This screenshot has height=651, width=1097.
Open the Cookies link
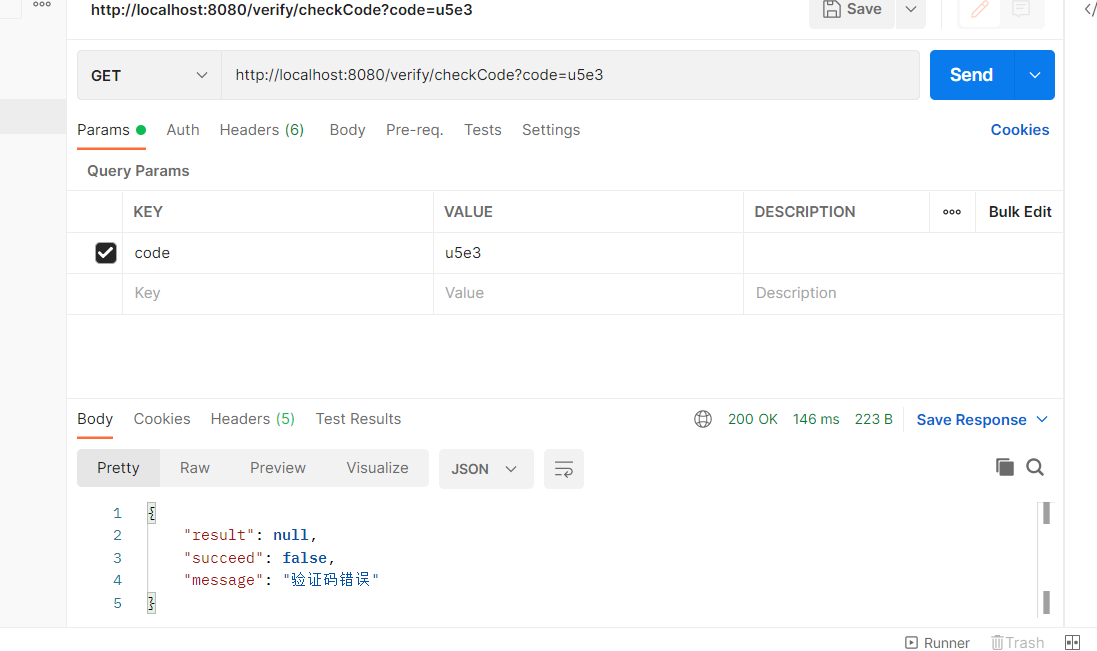(x=1019, y=130)
